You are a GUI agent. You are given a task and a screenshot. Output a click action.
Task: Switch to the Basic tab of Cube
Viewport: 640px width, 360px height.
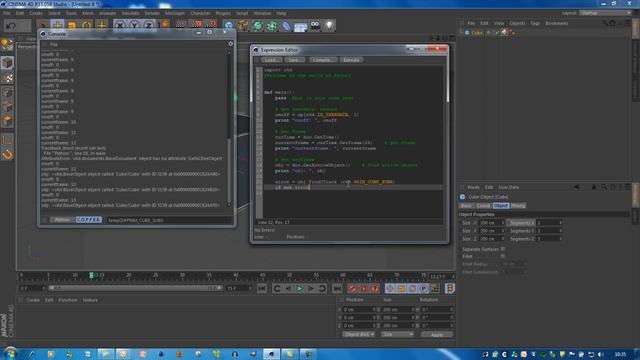coord(466,206)
